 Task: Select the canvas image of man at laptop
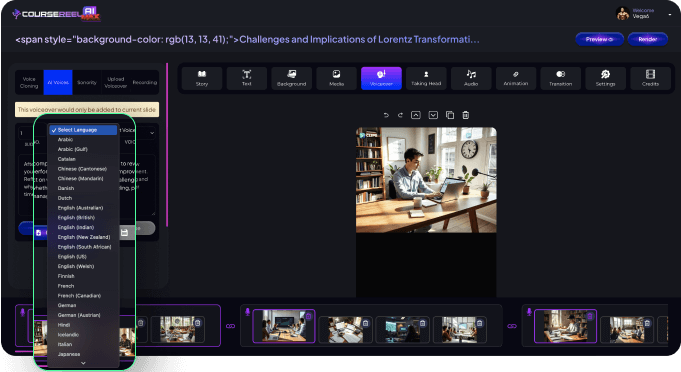[426, 180]
